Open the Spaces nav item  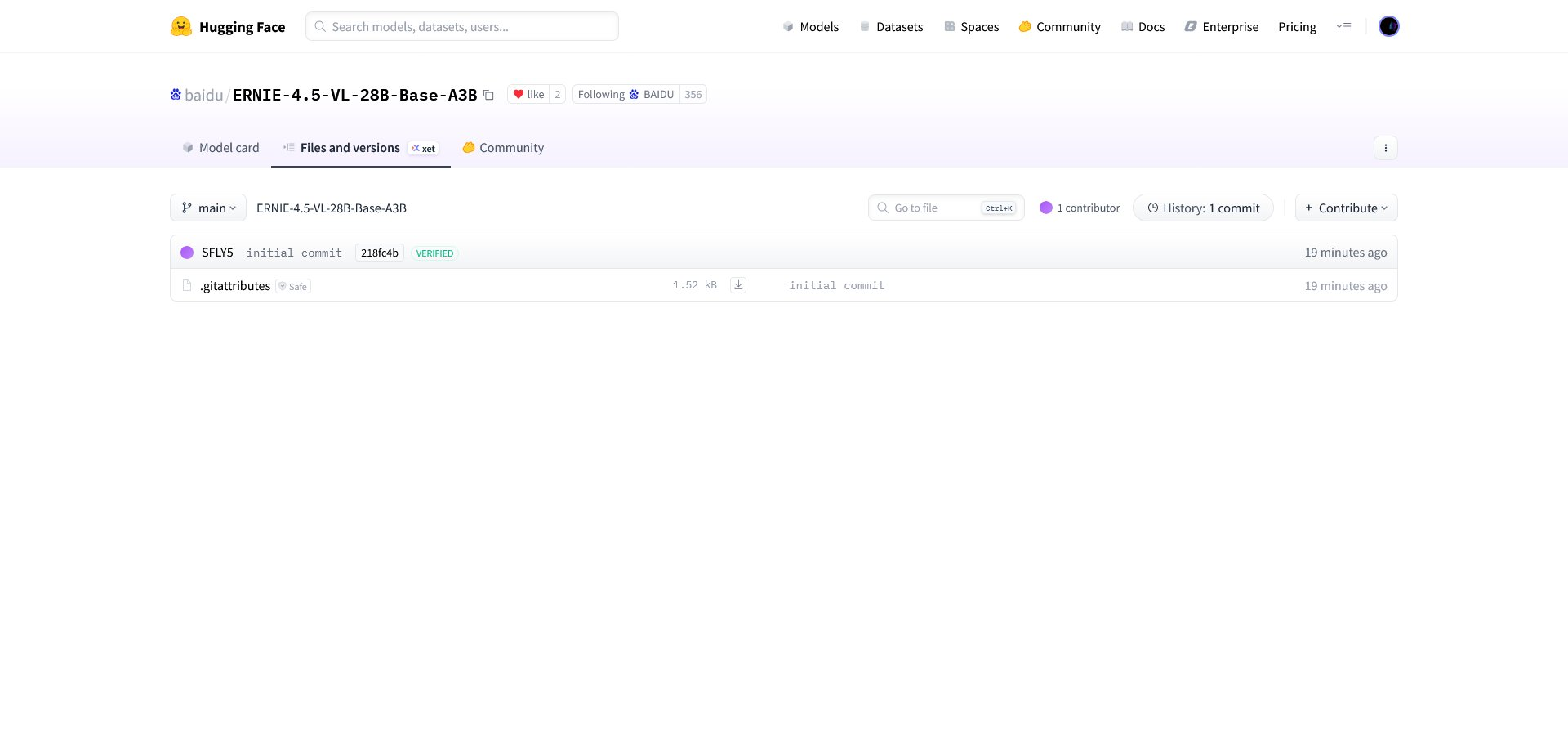click(x=971, y=26)
